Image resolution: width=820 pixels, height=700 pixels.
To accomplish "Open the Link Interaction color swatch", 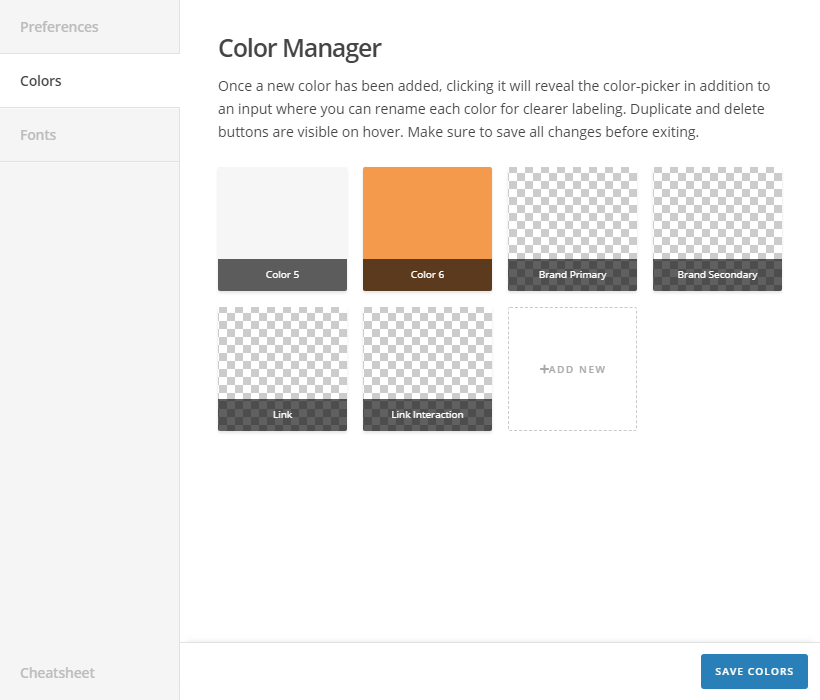I will pos(427,353).
